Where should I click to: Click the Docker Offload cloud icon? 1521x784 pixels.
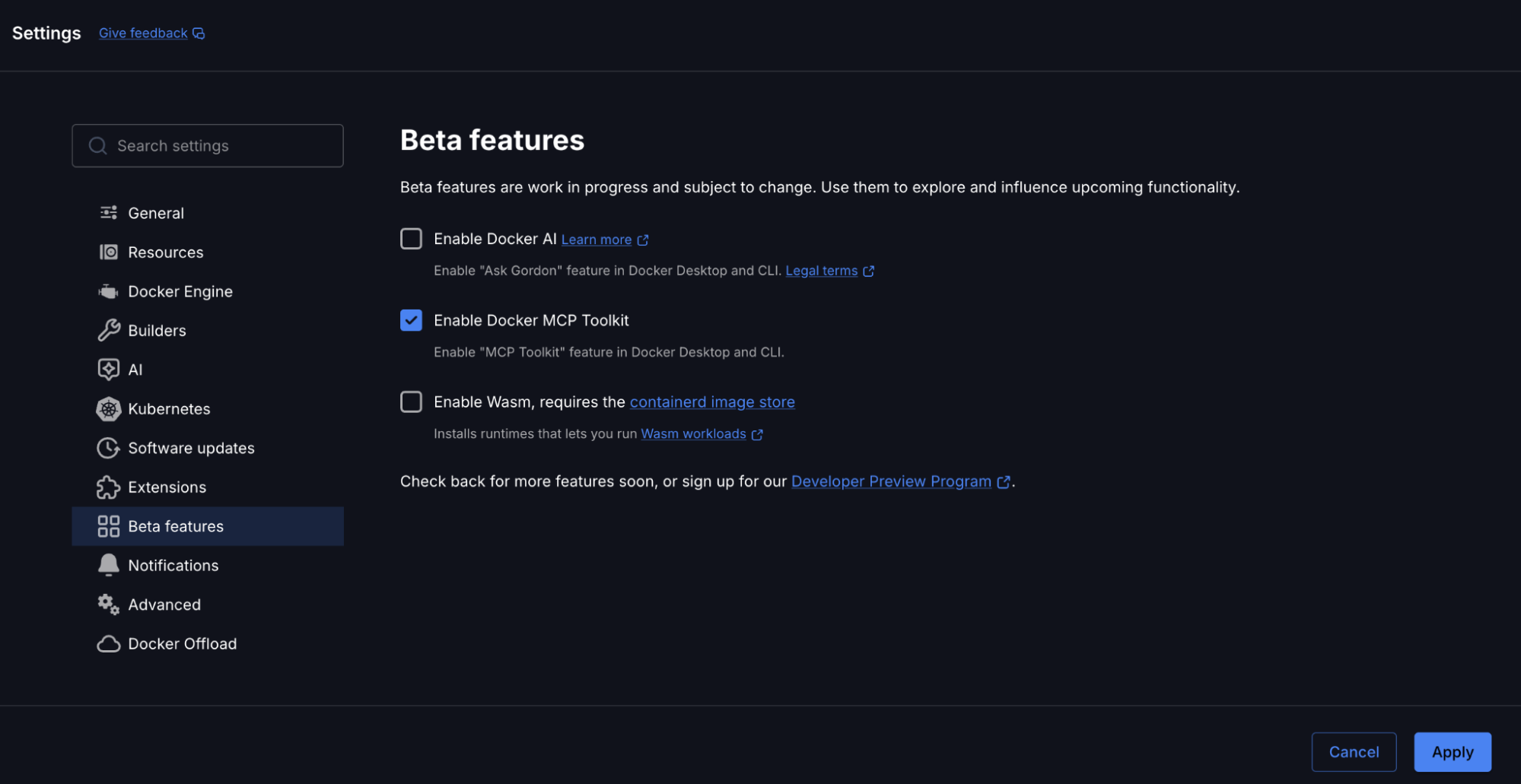click(x=109, y=644)
